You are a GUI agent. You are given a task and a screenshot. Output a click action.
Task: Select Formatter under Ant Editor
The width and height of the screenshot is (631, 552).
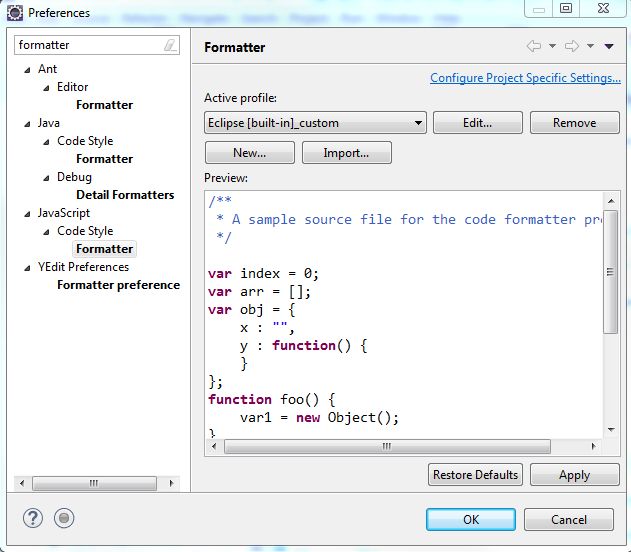(x=105, y=105)
